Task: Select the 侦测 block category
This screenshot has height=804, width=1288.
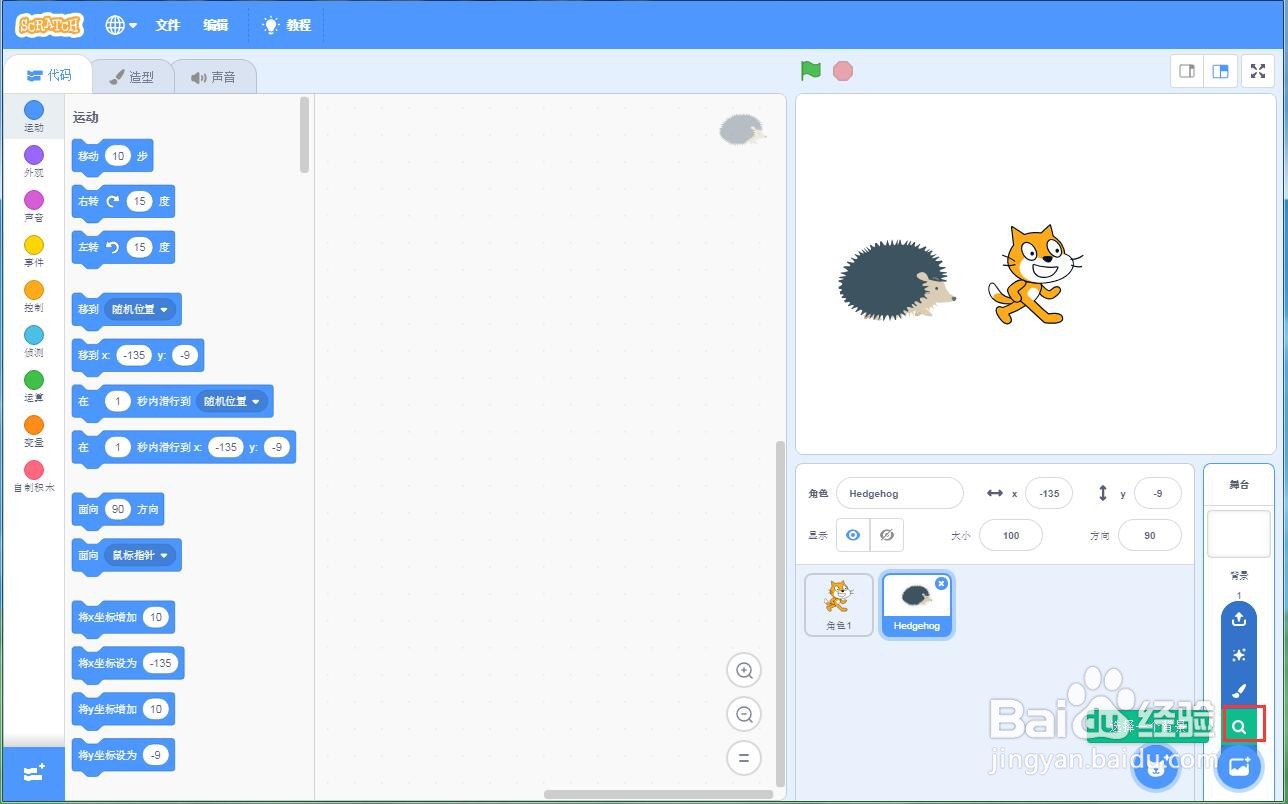Action: click(x=34, y=341)
